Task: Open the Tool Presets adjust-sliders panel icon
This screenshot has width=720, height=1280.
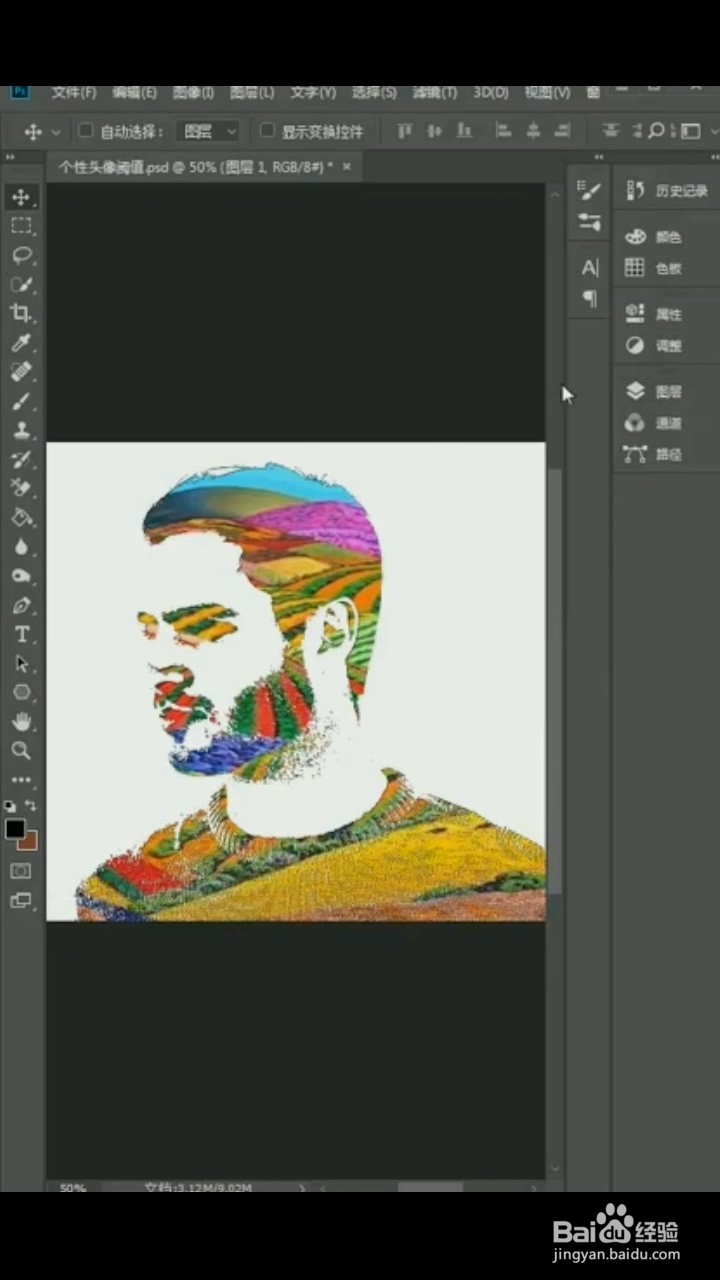Action: click(590, 222)
